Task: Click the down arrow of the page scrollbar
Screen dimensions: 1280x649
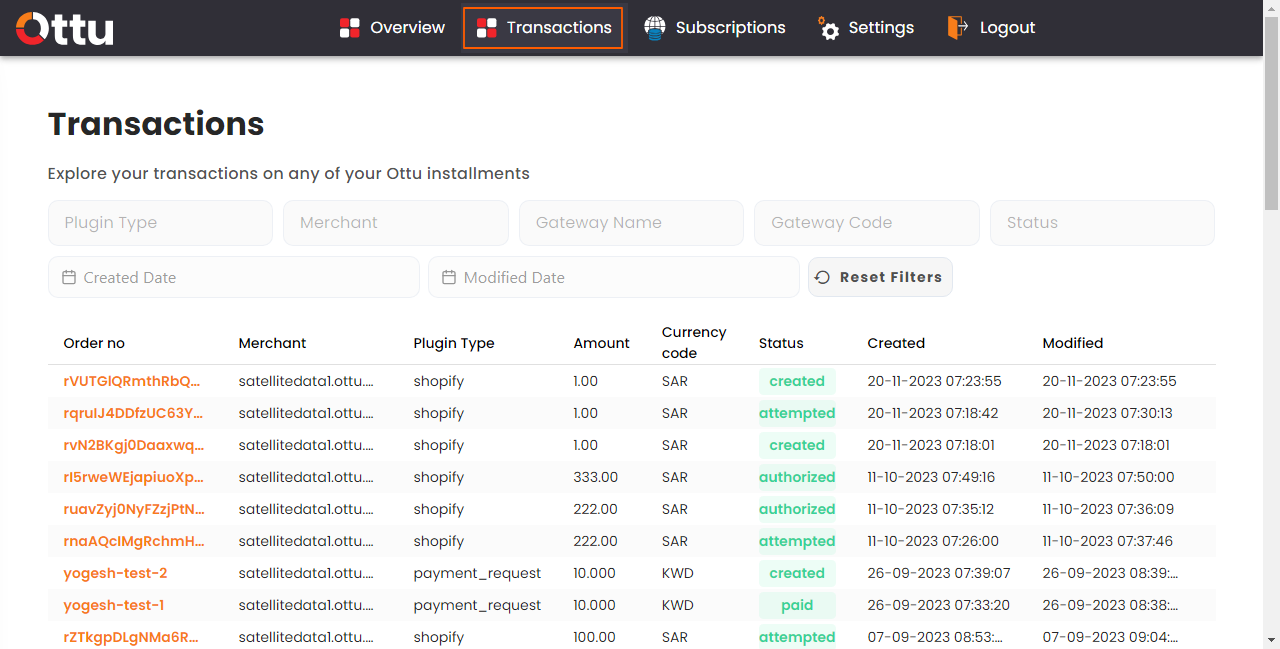Action: point(1271,639)
